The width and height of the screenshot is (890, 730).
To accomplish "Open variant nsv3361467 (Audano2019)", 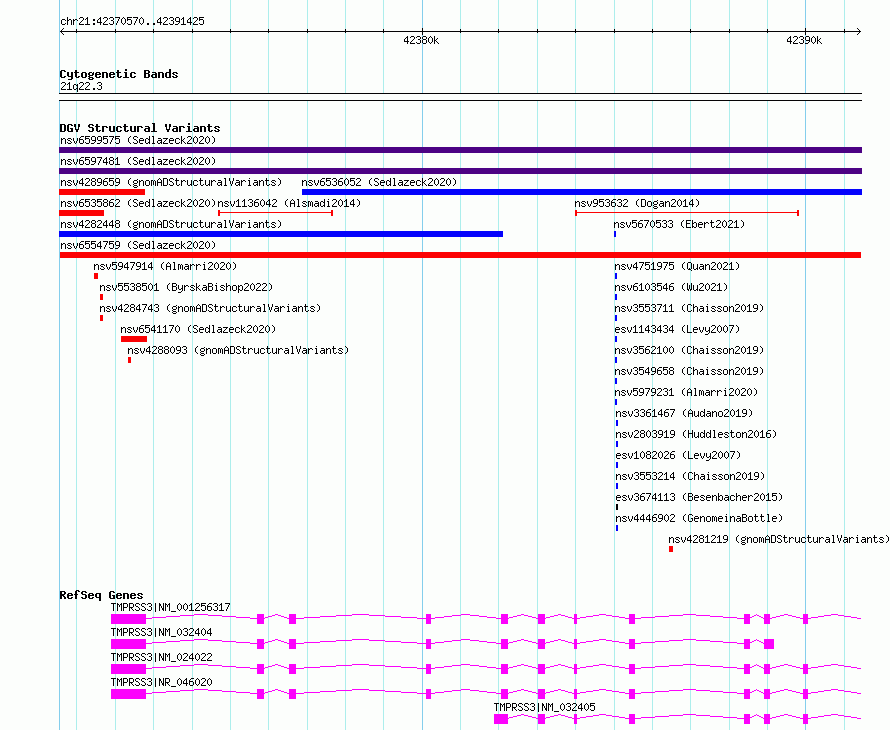I will pos(684,413).
